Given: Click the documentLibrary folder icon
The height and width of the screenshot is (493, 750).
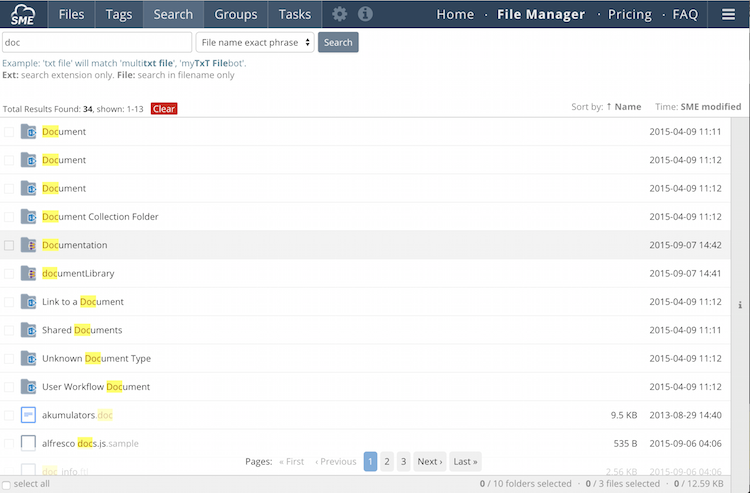Looking at the screenshot, I should pos(29,273).
